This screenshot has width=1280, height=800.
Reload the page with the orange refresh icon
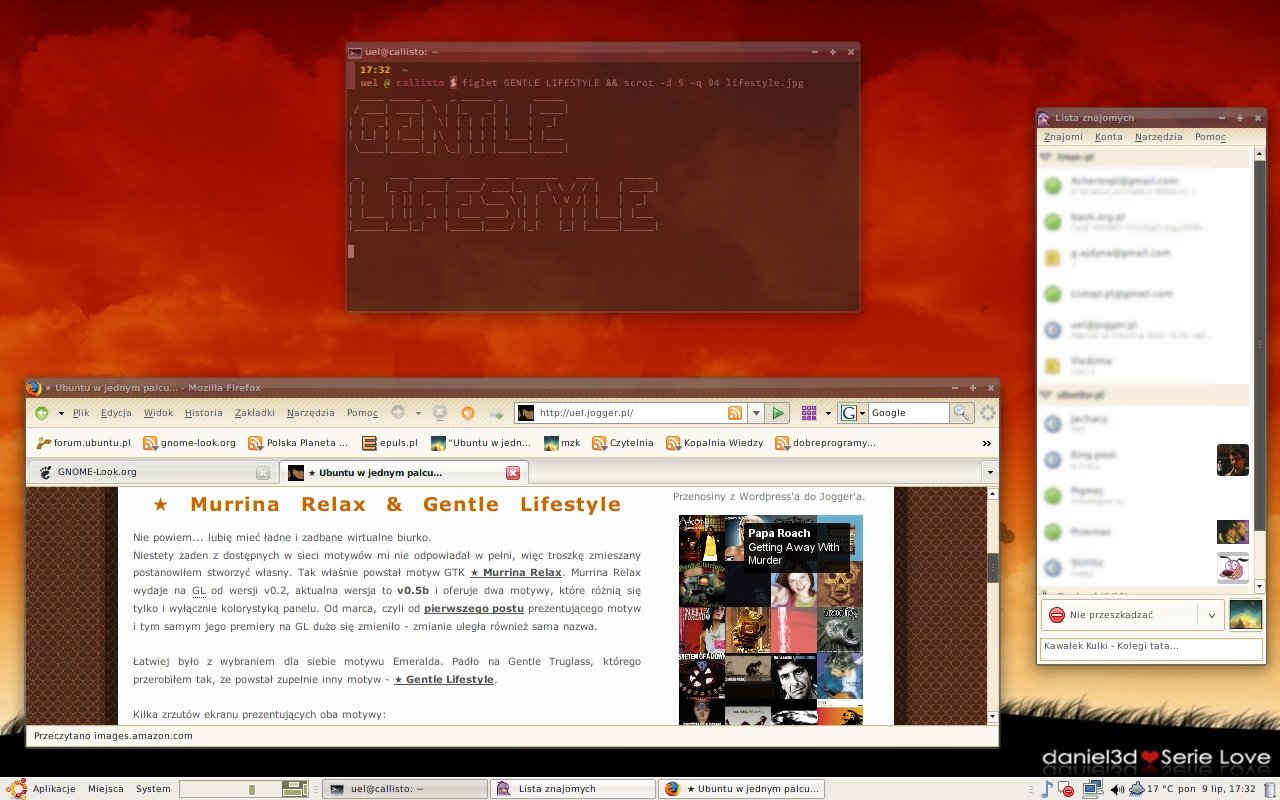pos(467,413)
